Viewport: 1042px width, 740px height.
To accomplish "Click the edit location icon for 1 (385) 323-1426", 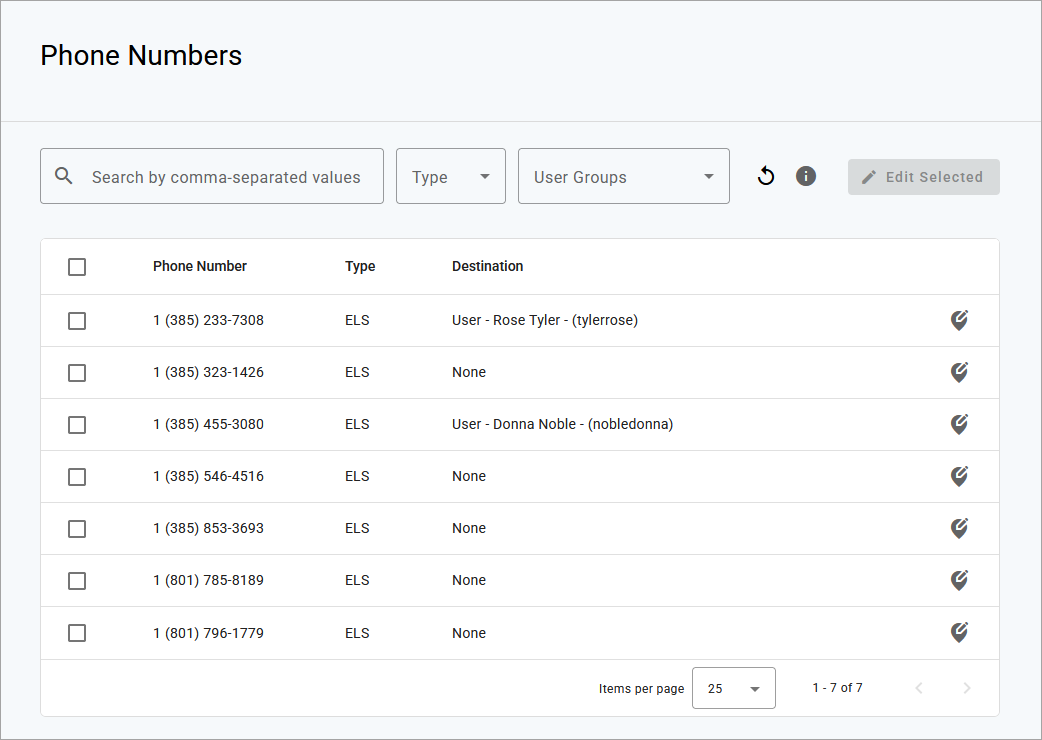I will coord(959,372).
